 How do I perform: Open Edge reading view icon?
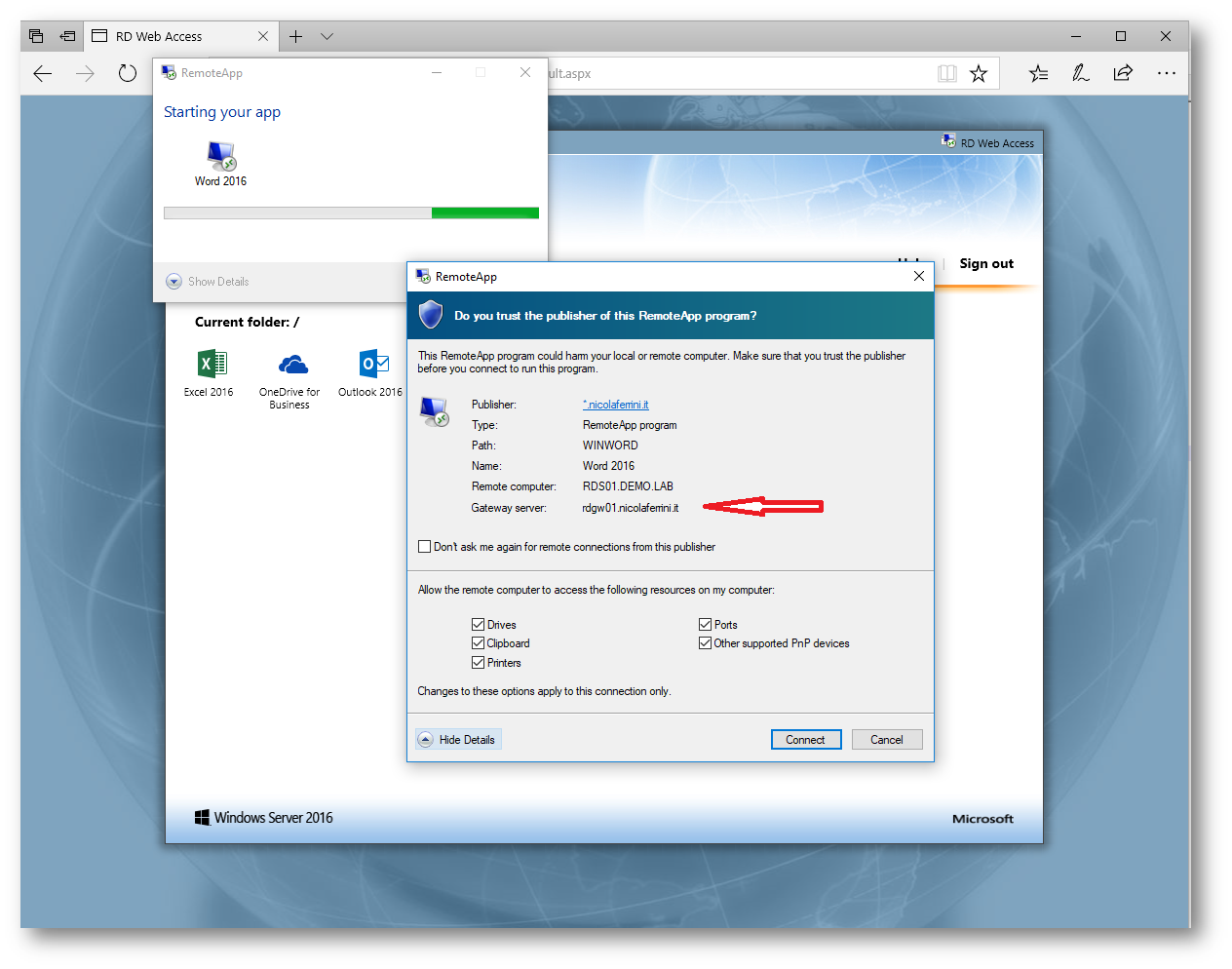946,73
